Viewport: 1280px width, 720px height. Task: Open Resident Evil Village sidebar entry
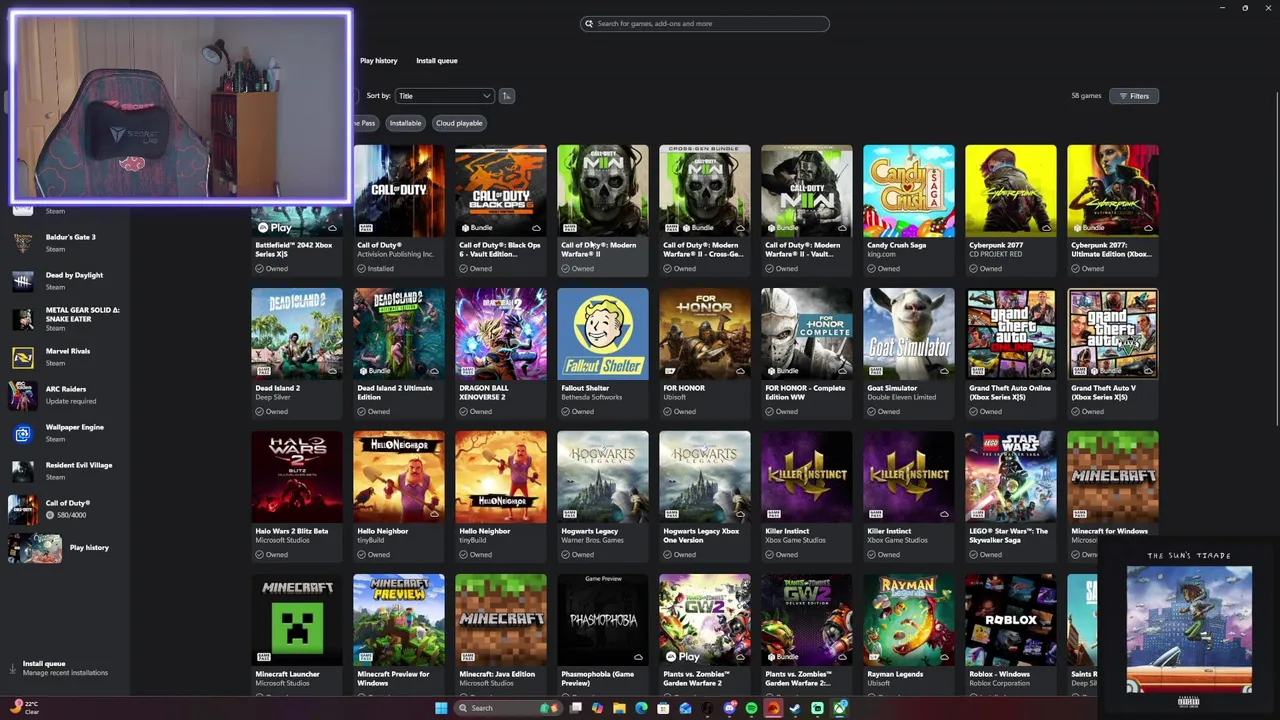click(x=65, y=471)
